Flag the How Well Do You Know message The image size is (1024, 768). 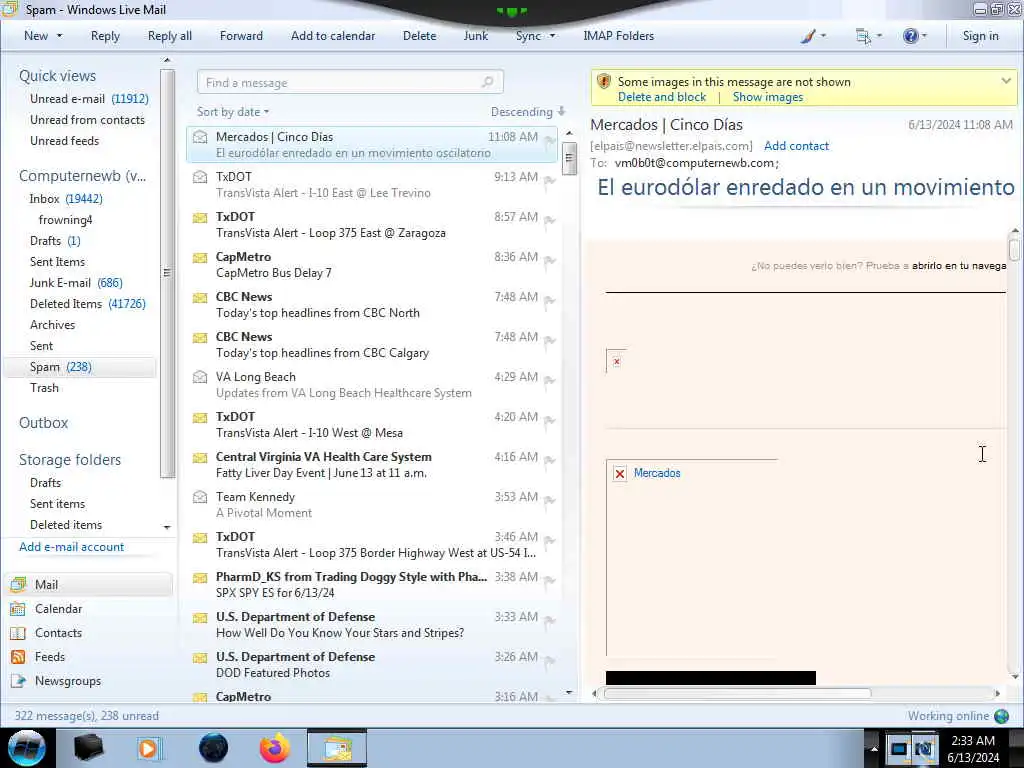tap(550, 620)
